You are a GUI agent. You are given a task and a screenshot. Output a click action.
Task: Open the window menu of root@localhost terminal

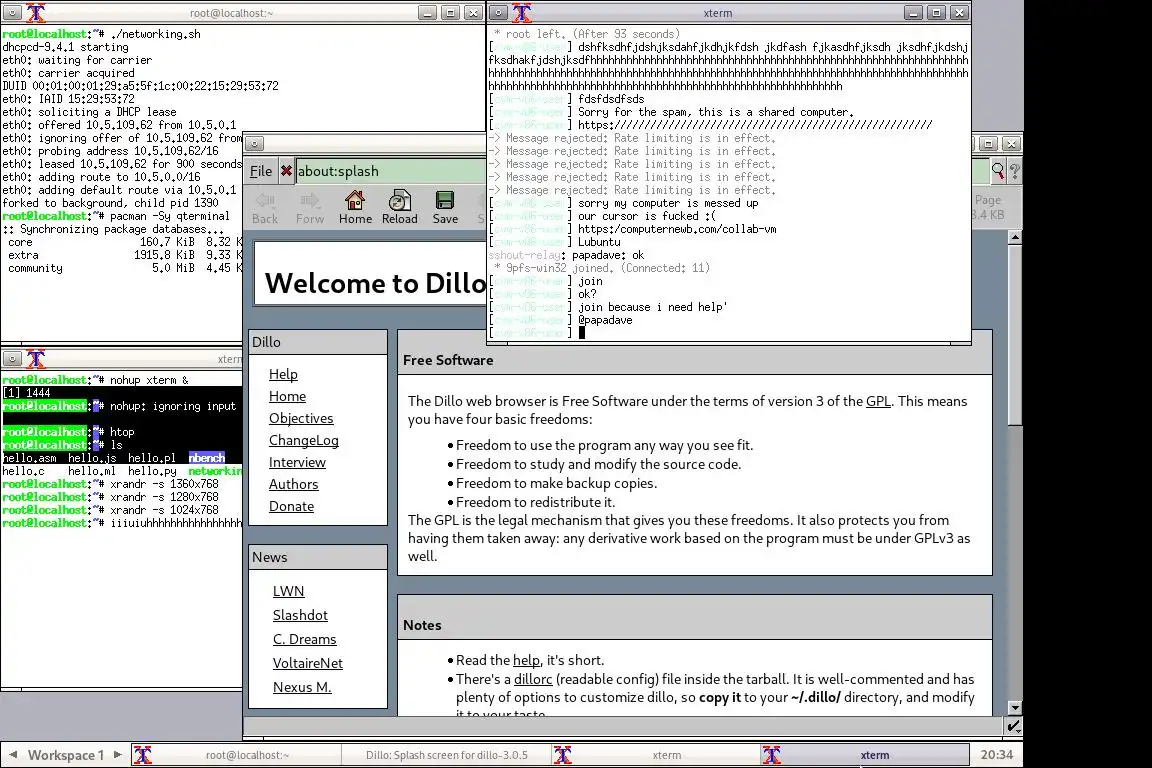pyautogui.click(x=12, y=12)
